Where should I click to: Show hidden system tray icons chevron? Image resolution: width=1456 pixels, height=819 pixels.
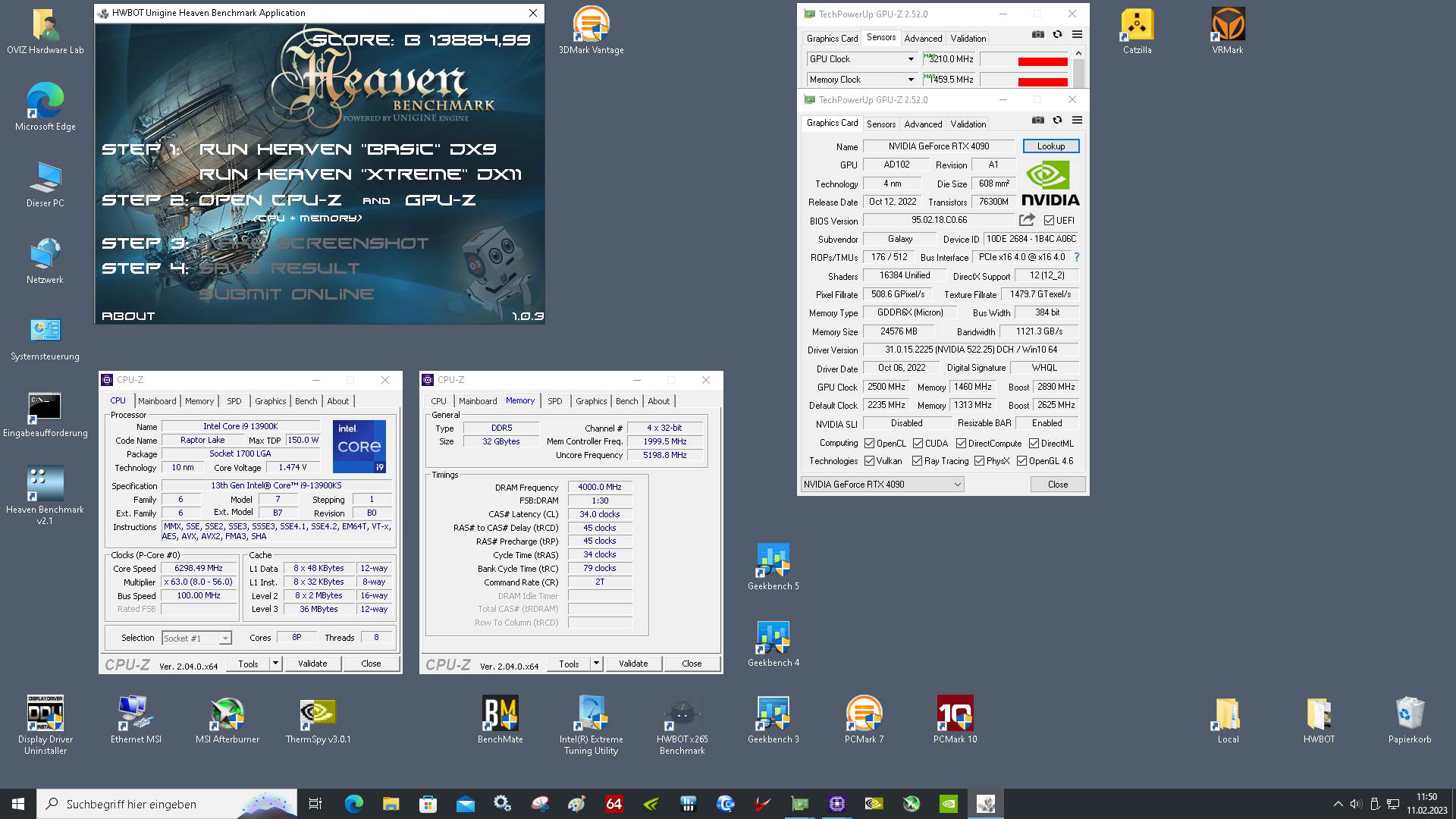[1338, 804]
